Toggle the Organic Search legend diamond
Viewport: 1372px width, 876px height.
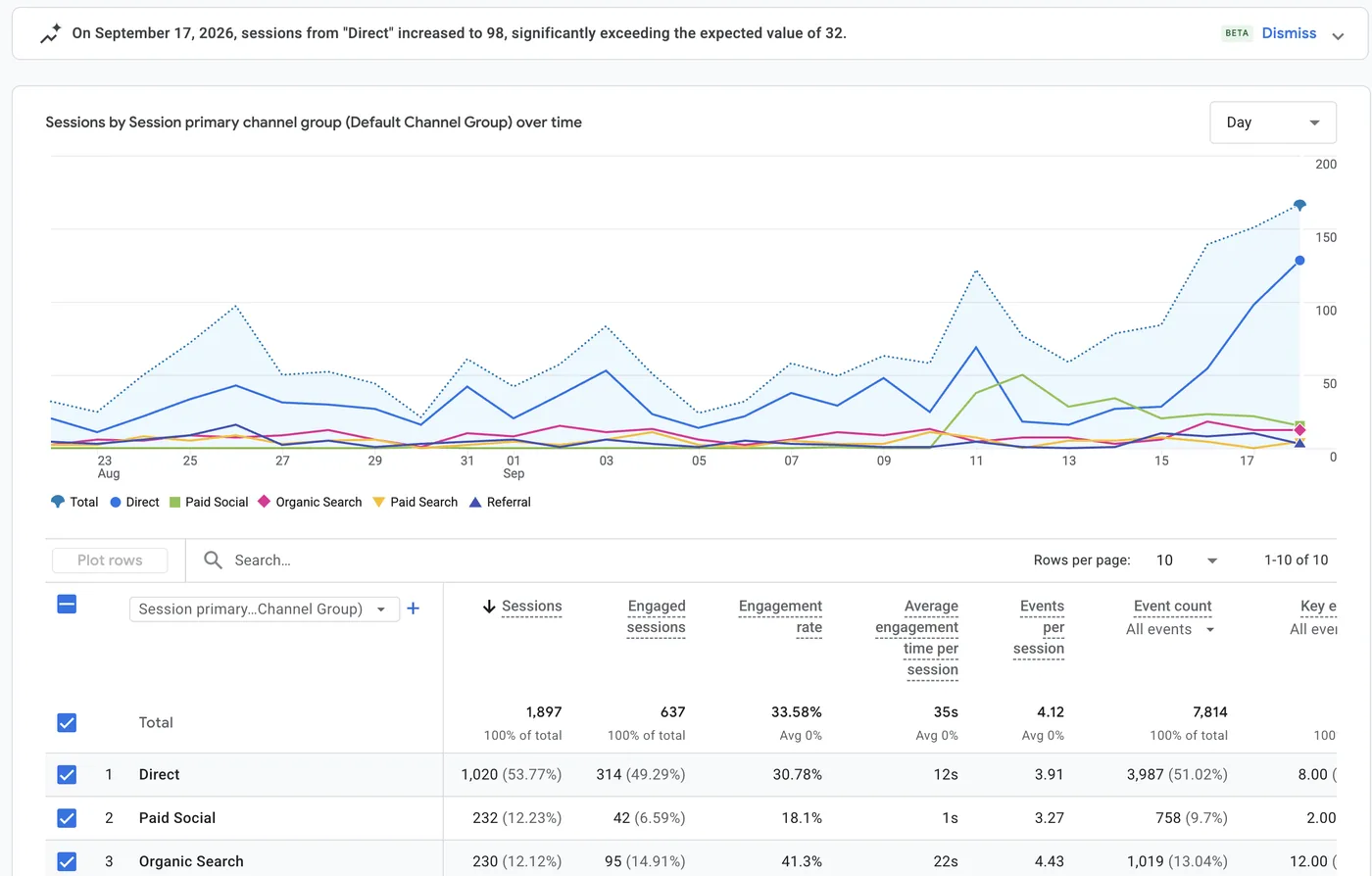264,502
